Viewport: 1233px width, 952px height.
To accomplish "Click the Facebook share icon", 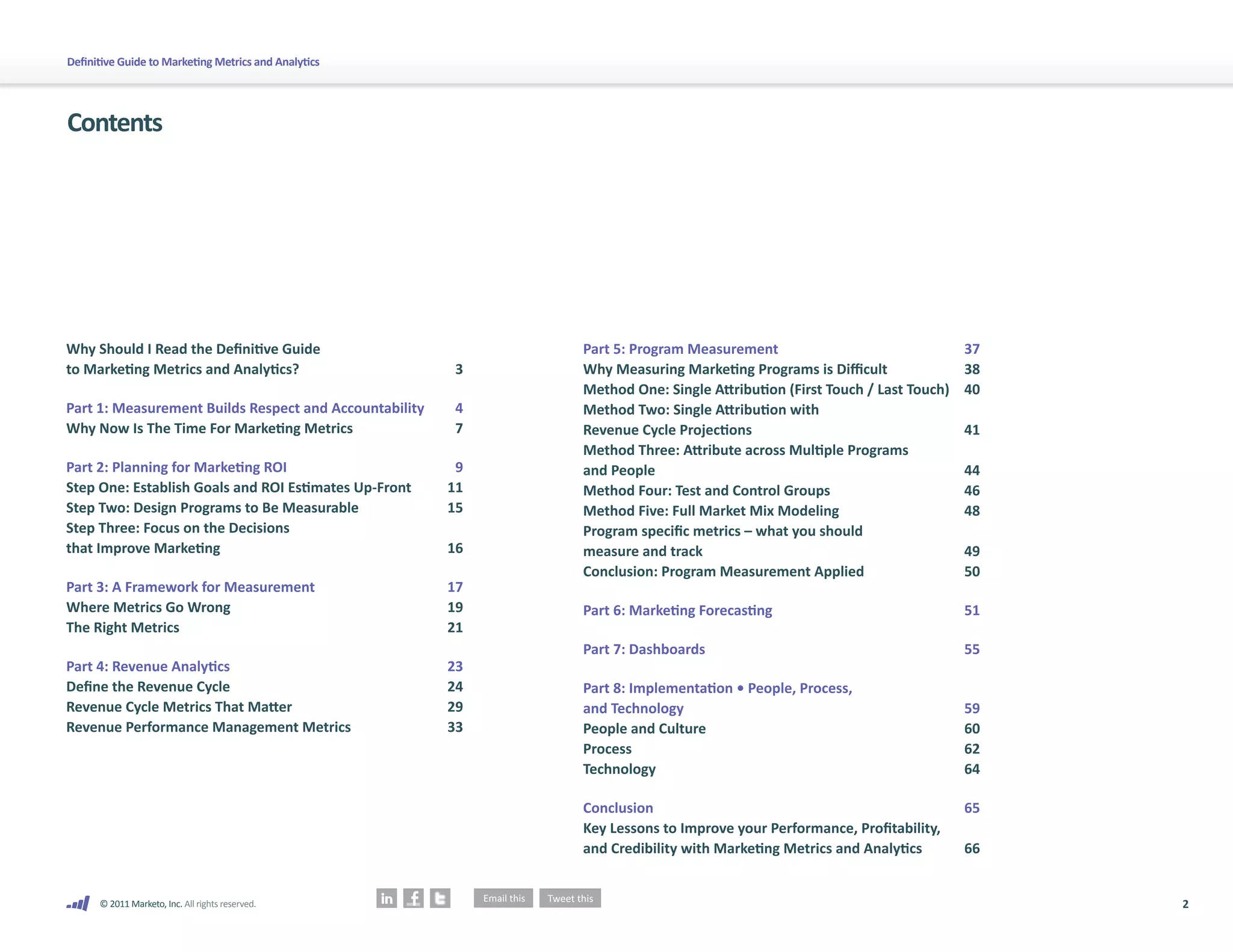I will (x=413, y=898).
